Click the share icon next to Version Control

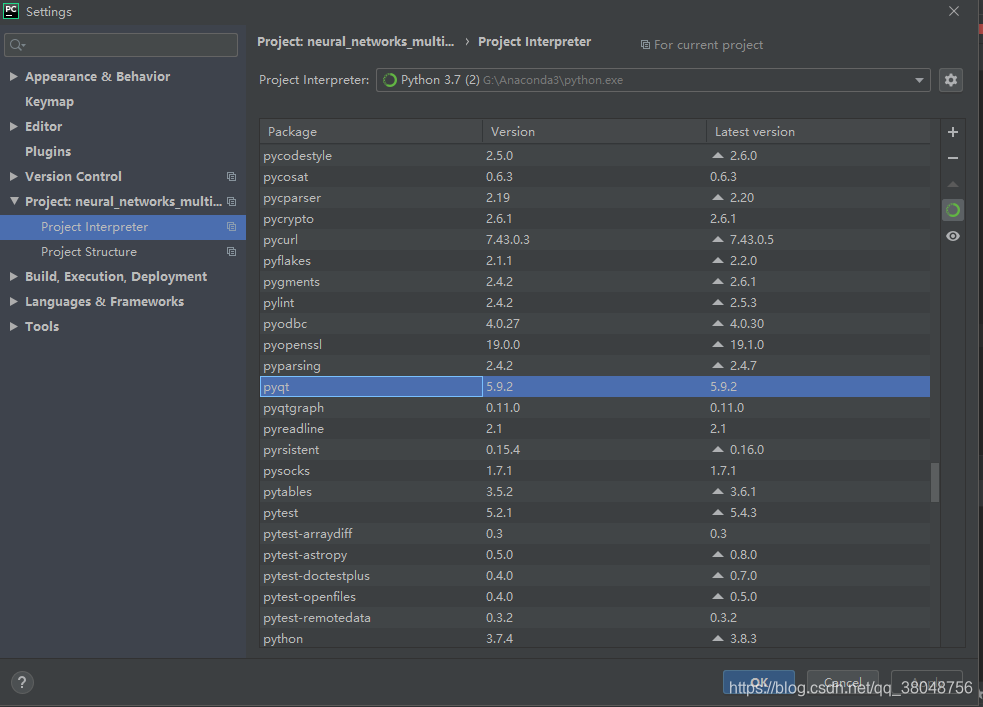click(x=231, y=176)
